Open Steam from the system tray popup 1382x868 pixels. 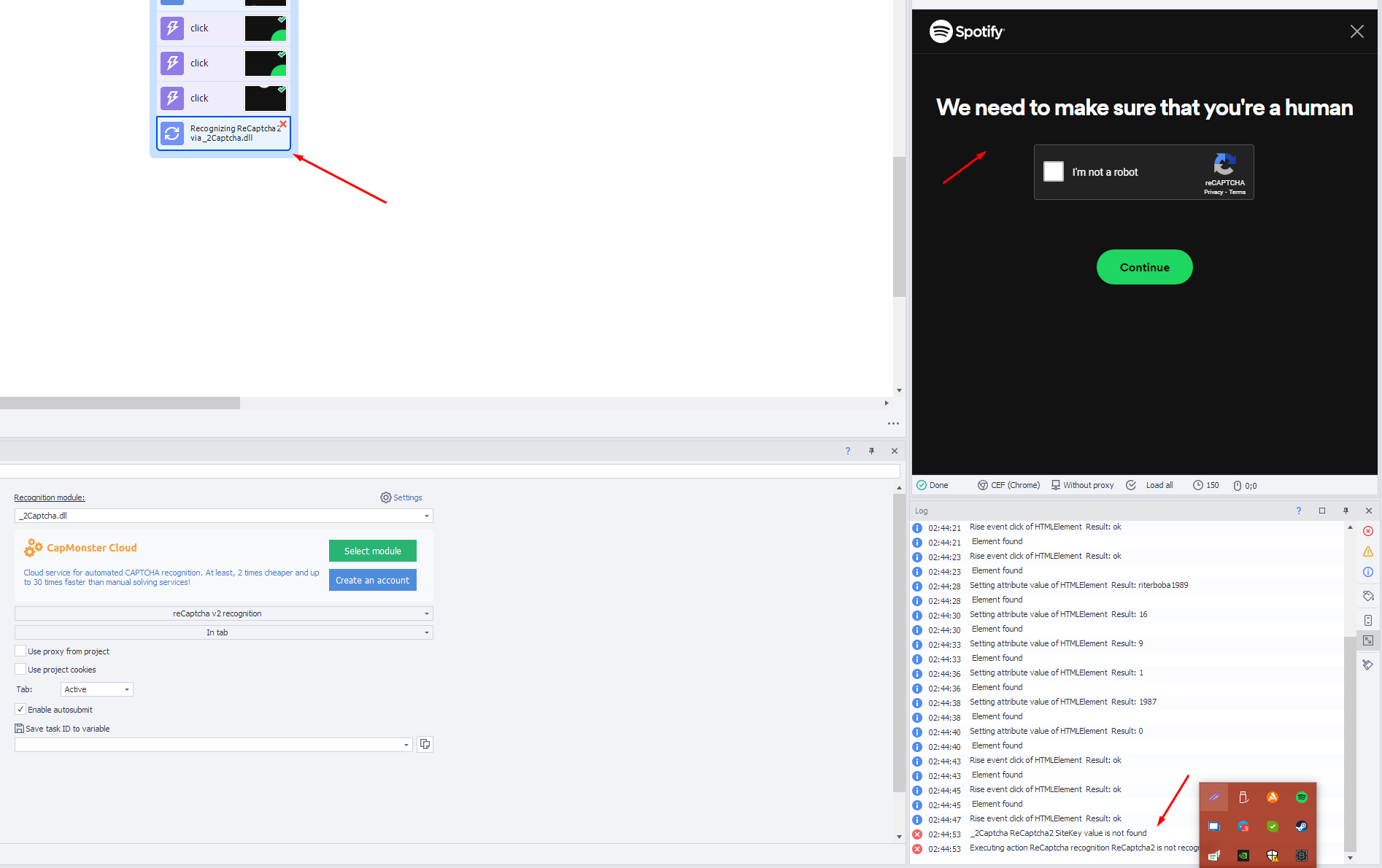[x=1302, y=826]
